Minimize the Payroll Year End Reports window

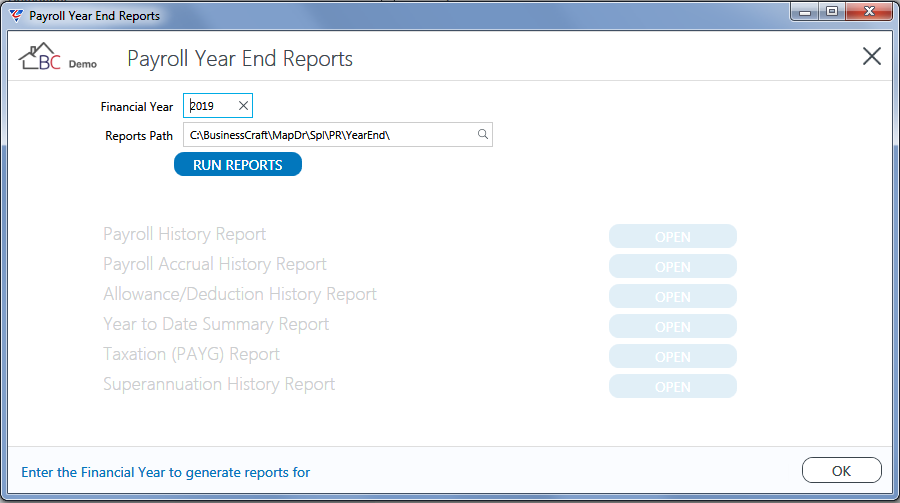pos(805,11)
